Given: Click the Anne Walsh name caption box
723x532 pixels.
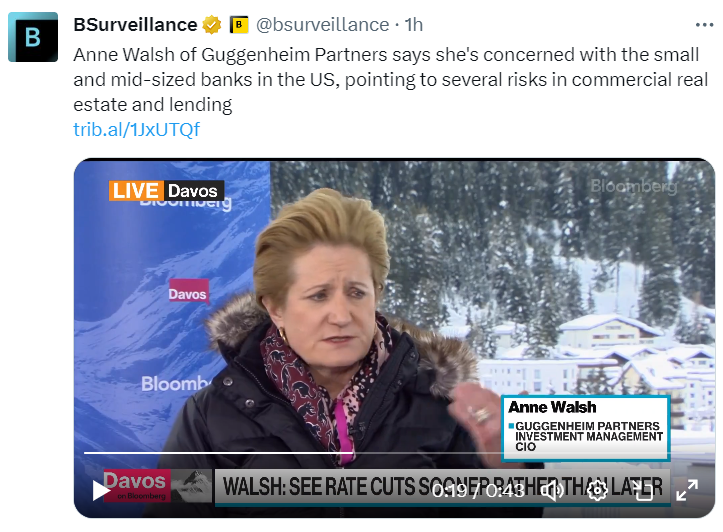Looking at the screenshot, I should pos(586,427).
